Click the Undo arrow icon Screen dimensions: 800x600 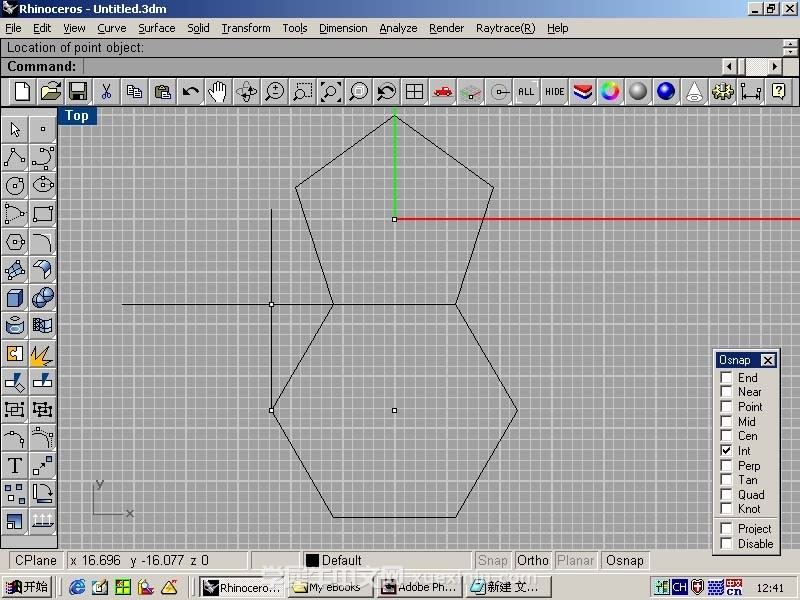pos(190,92)
